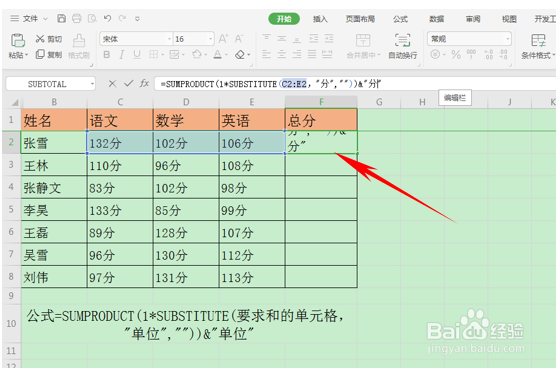The height and width of the screenshot is (368, 556).
Task: Click the thousands separator icon
Action: click(471, 54)
